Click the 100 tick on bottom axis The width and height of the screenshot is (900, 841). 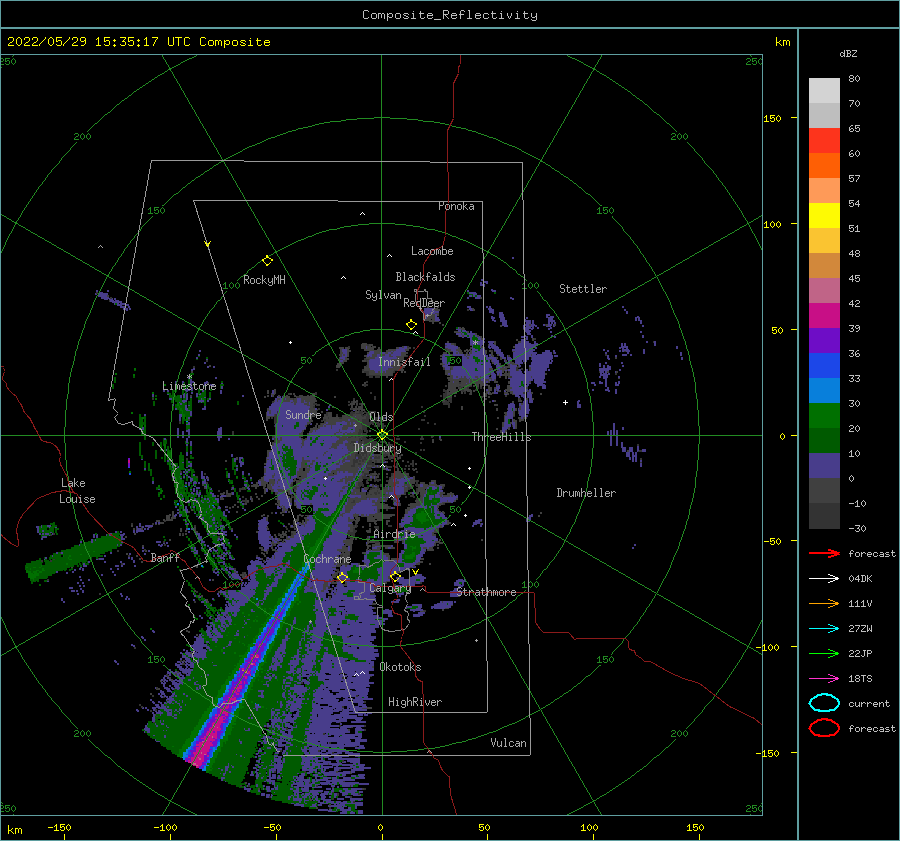tap(589, 827)
